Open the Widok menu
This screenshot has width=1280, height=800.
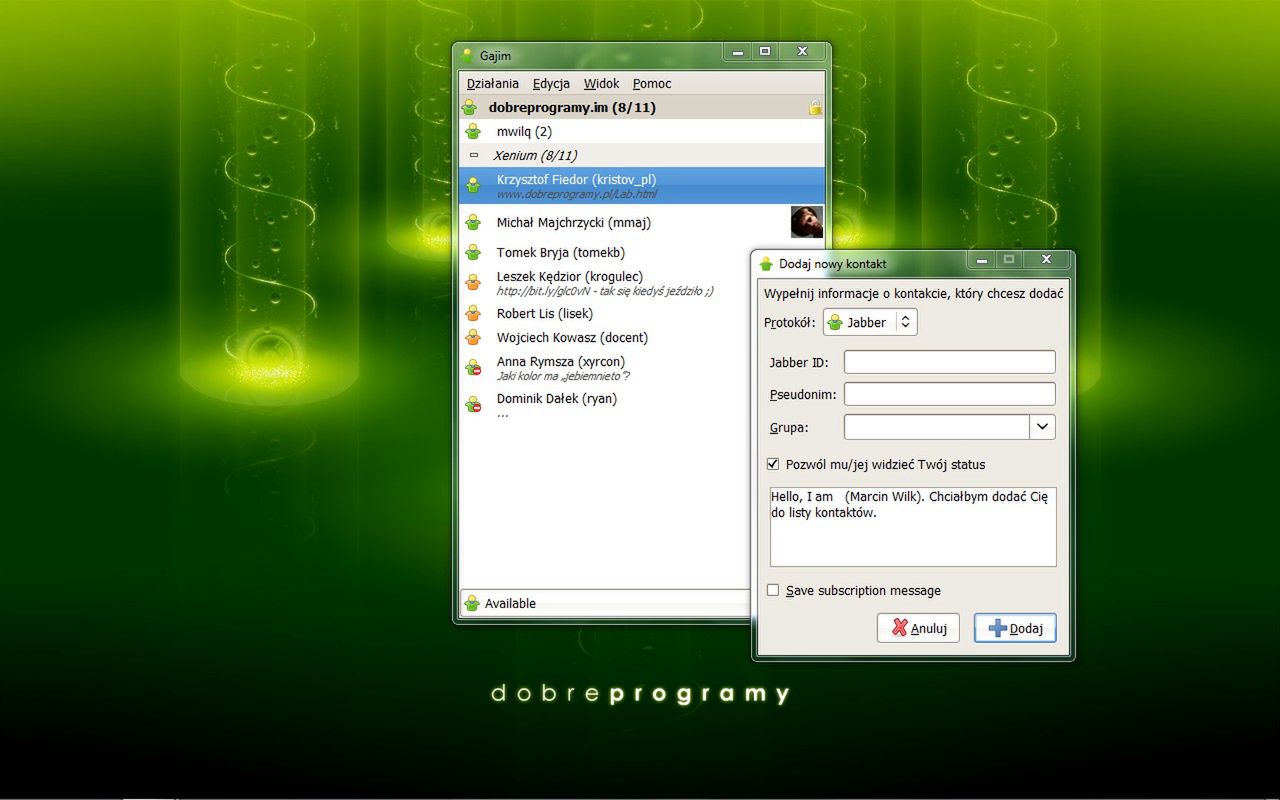[x=602, y=84]
